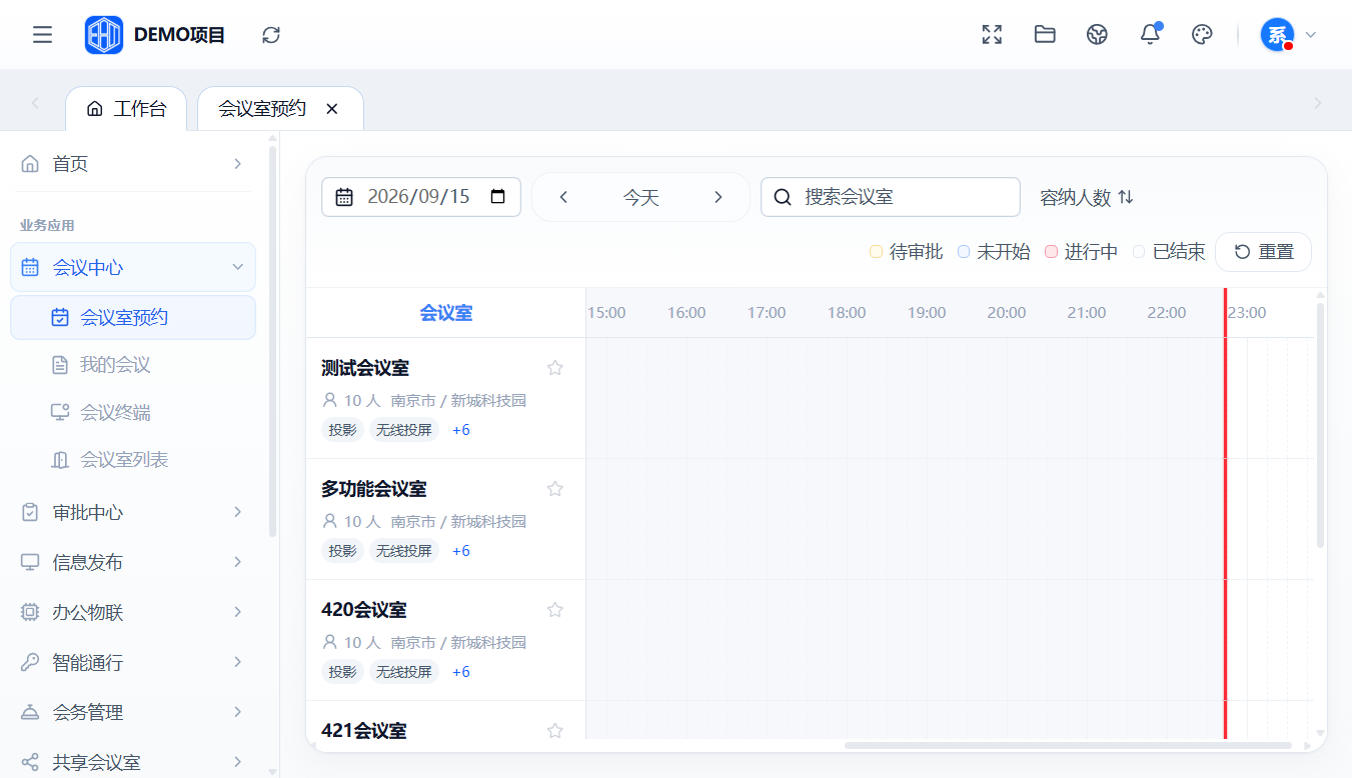Click the 搜索会议室 search field

[x=891, y=197]
